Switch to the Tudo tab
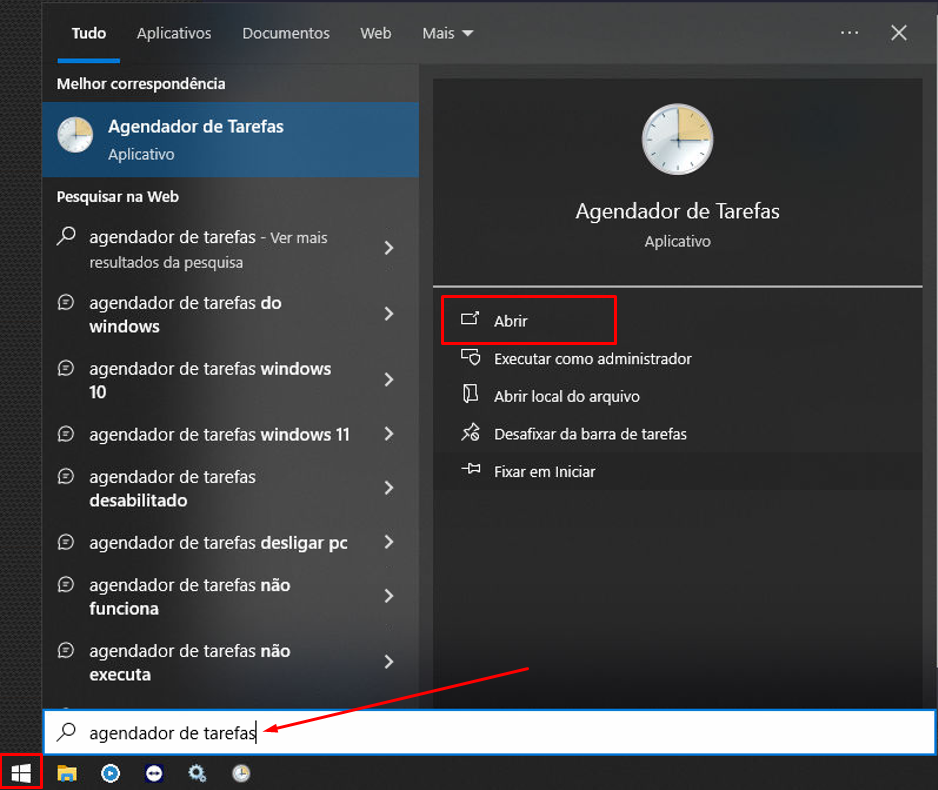Screen dimensions: 938x790 coord(89,33)
